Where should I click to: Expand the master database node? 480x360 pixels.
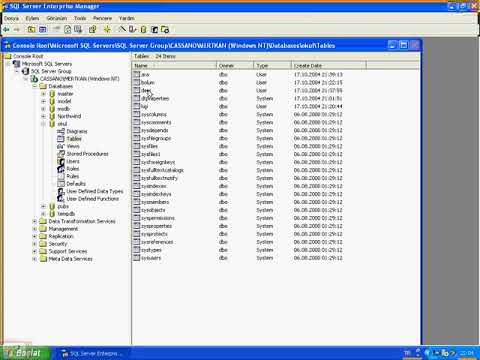coord(43,94)
